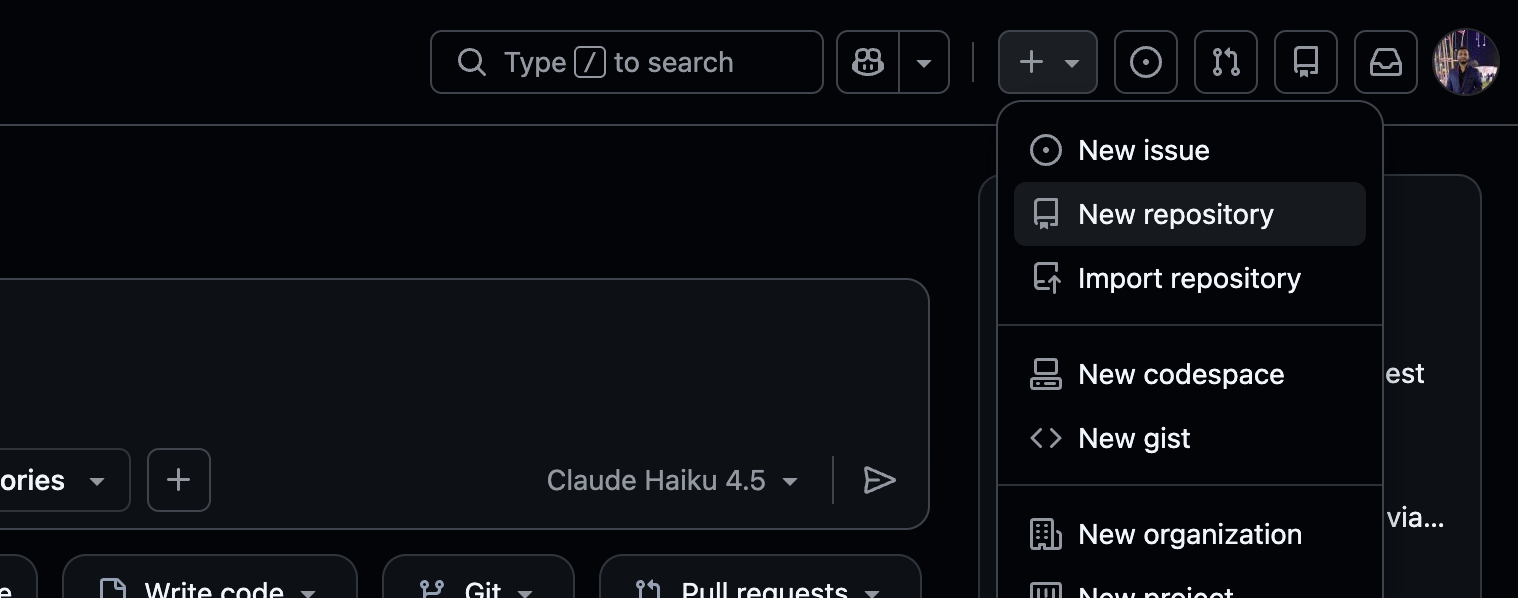1518x598 pixels.
Task: Open your profile avatar picture
Action: [x=1466, y=62]
